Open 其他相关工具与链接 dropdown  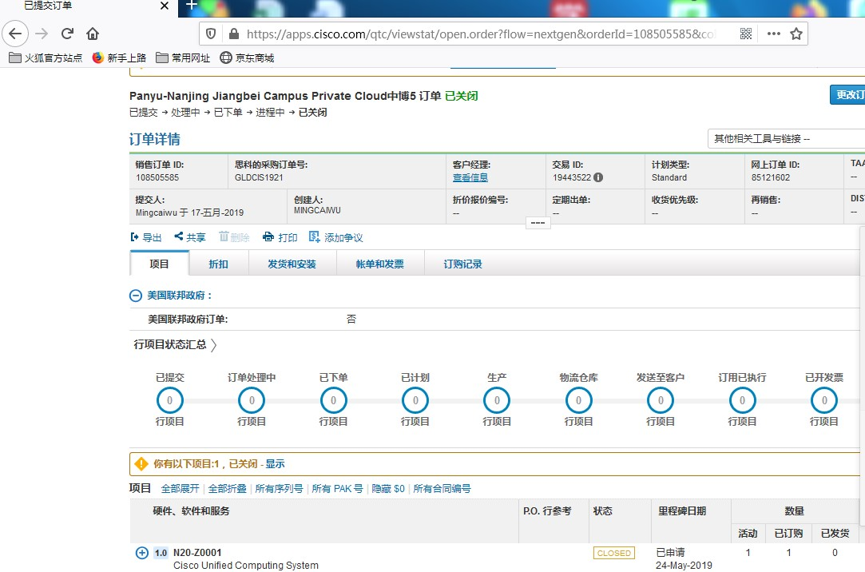click(x=786, y=138)
